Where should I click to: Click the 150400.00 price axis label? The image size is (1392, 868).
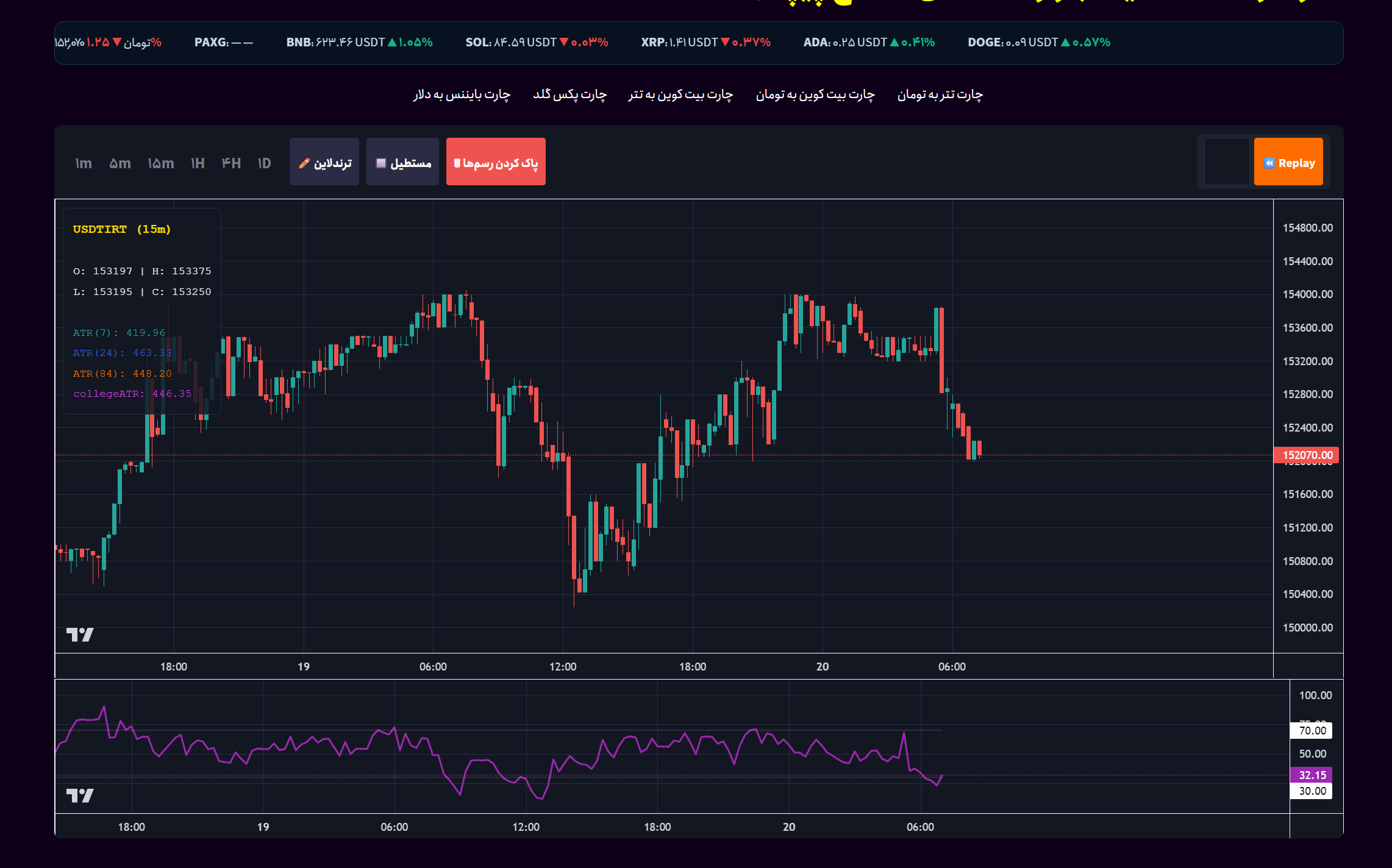point(1308,594)
